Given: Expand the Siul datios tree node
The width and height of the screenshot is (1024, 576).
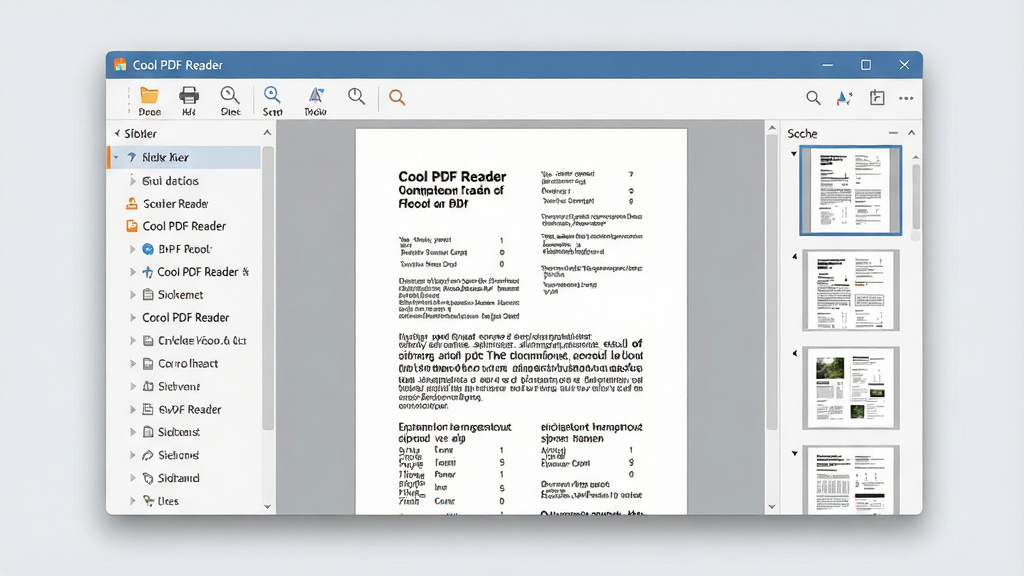Looking at the screenshot, I should 133,180.
